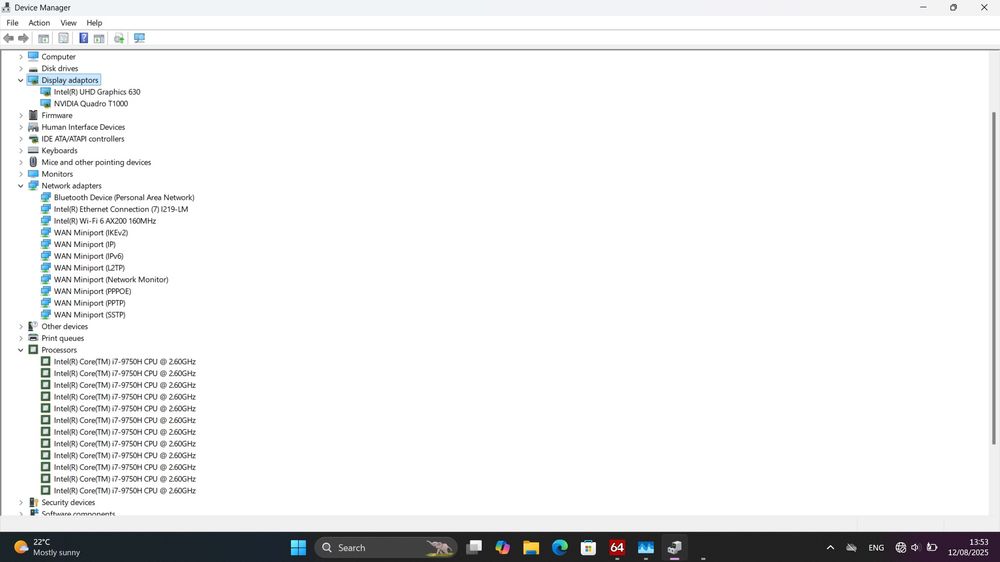Click the network globe tray icon

901,547
